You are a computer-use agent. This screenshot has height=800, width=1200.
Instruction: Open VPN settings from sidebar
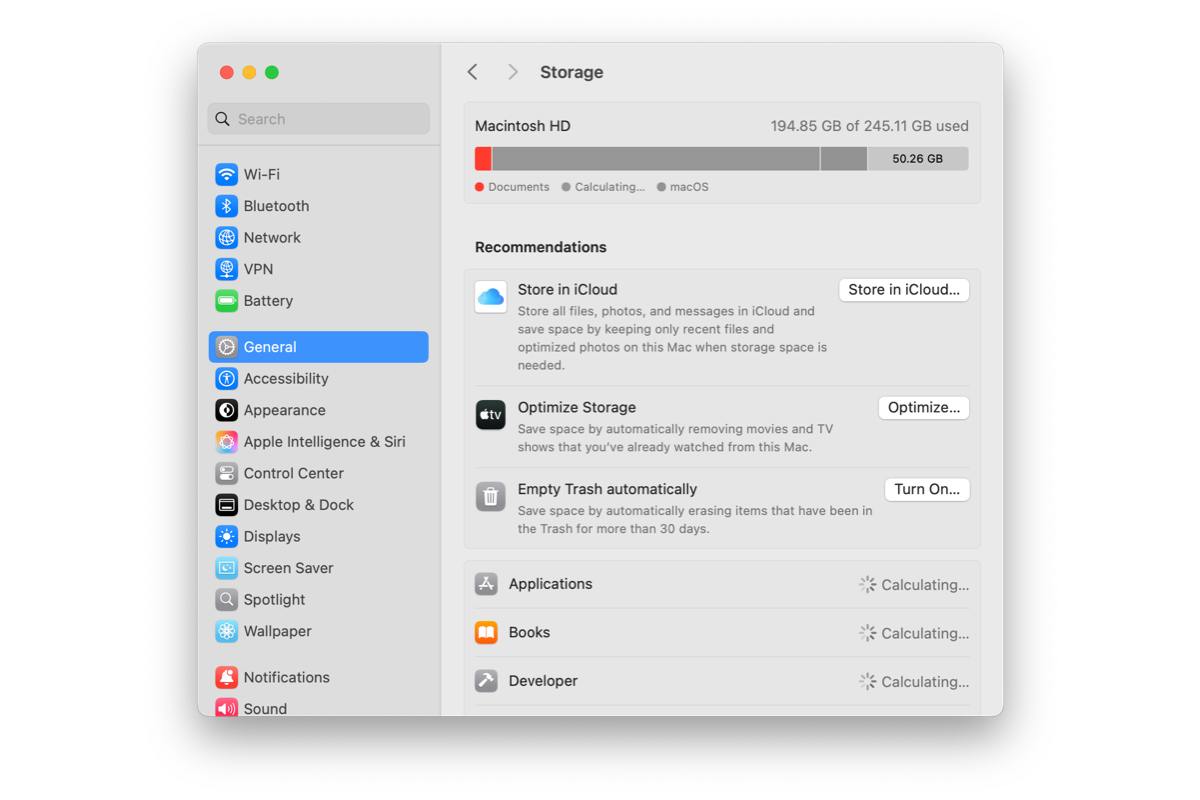pyautogui.click(x=319, y=269)
